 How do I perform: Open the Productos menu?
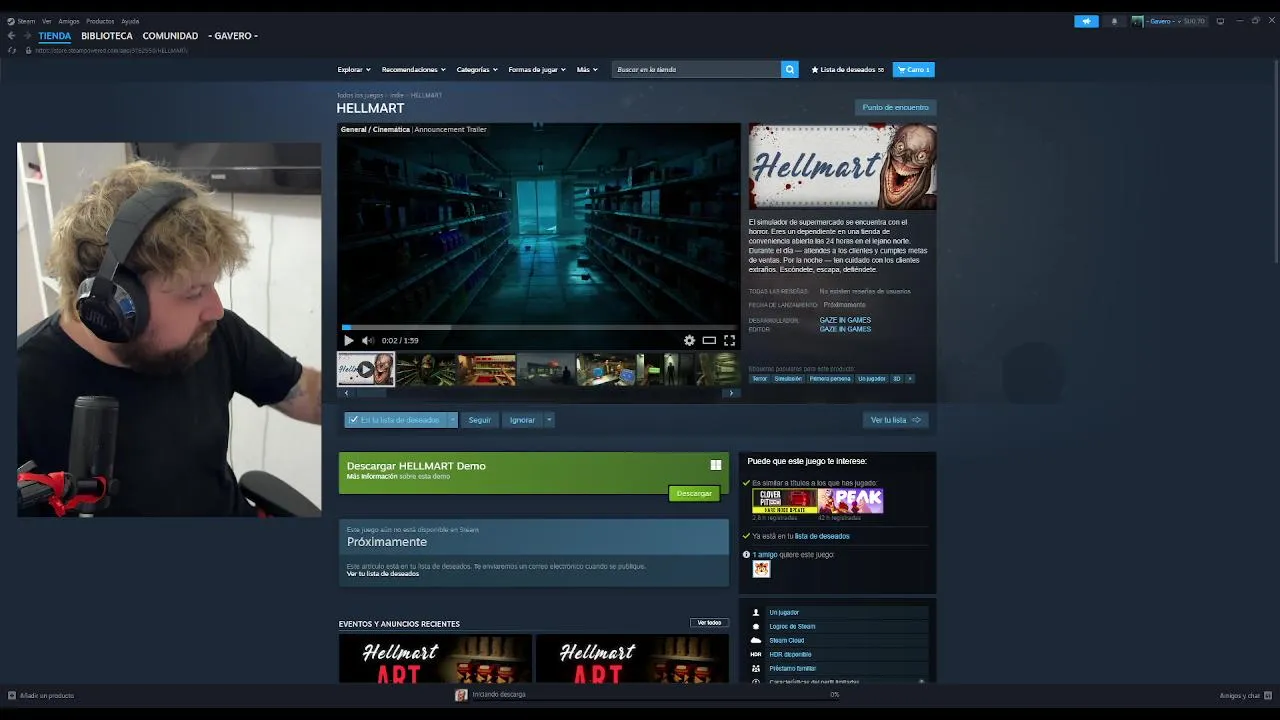[x=100, y=21]
